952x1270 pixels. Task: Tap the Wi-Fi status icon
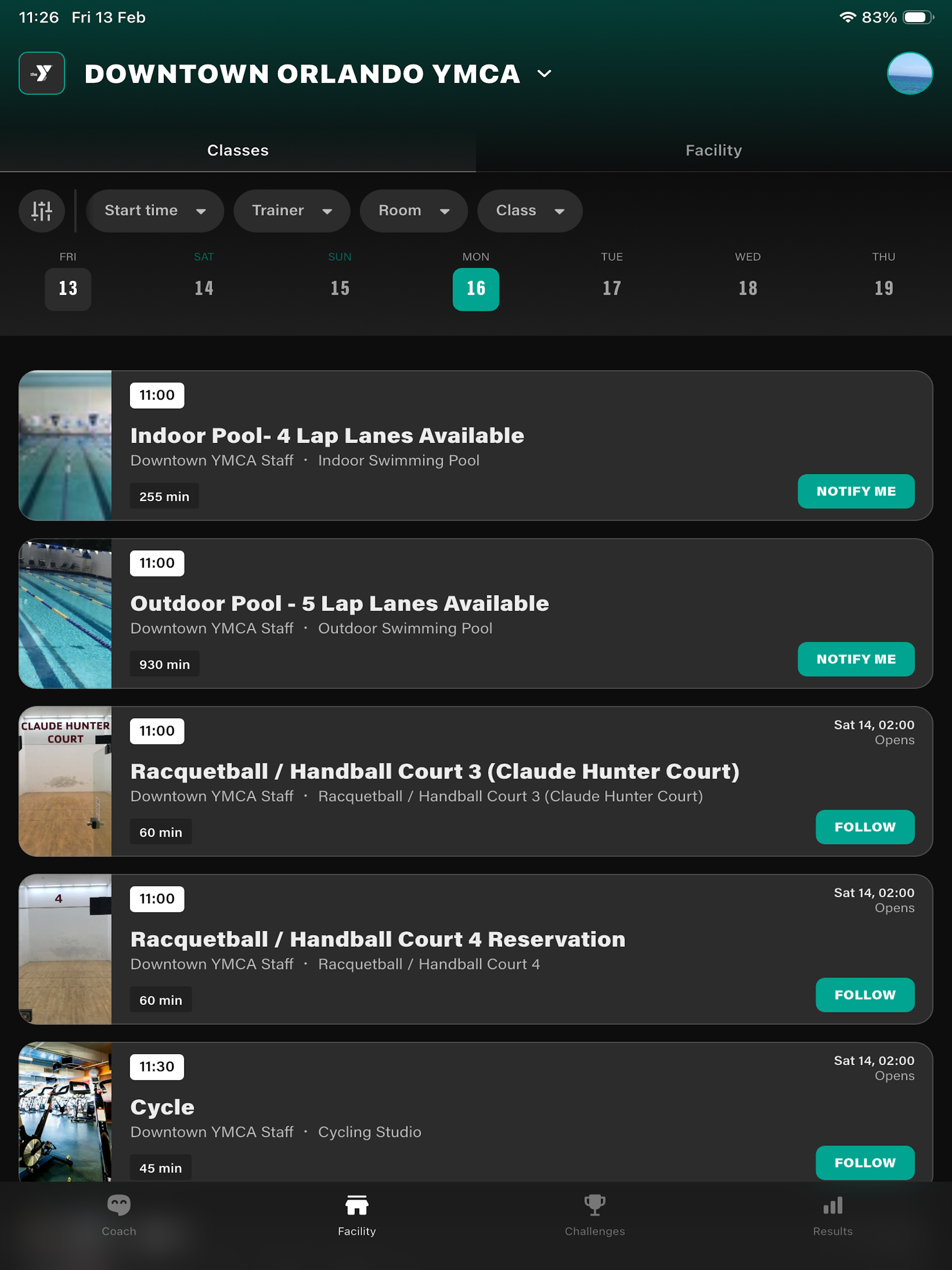847,17
